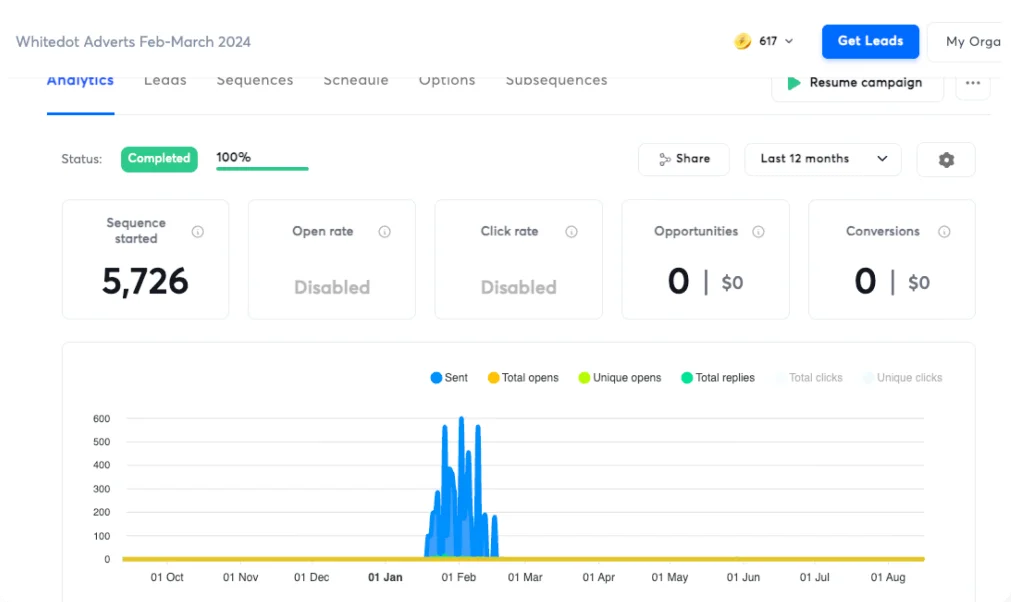Image resolution: width=1011 pixels, height=602 pixels.
Task: Click the Get Leads button
Action: (x=870, y=41)
